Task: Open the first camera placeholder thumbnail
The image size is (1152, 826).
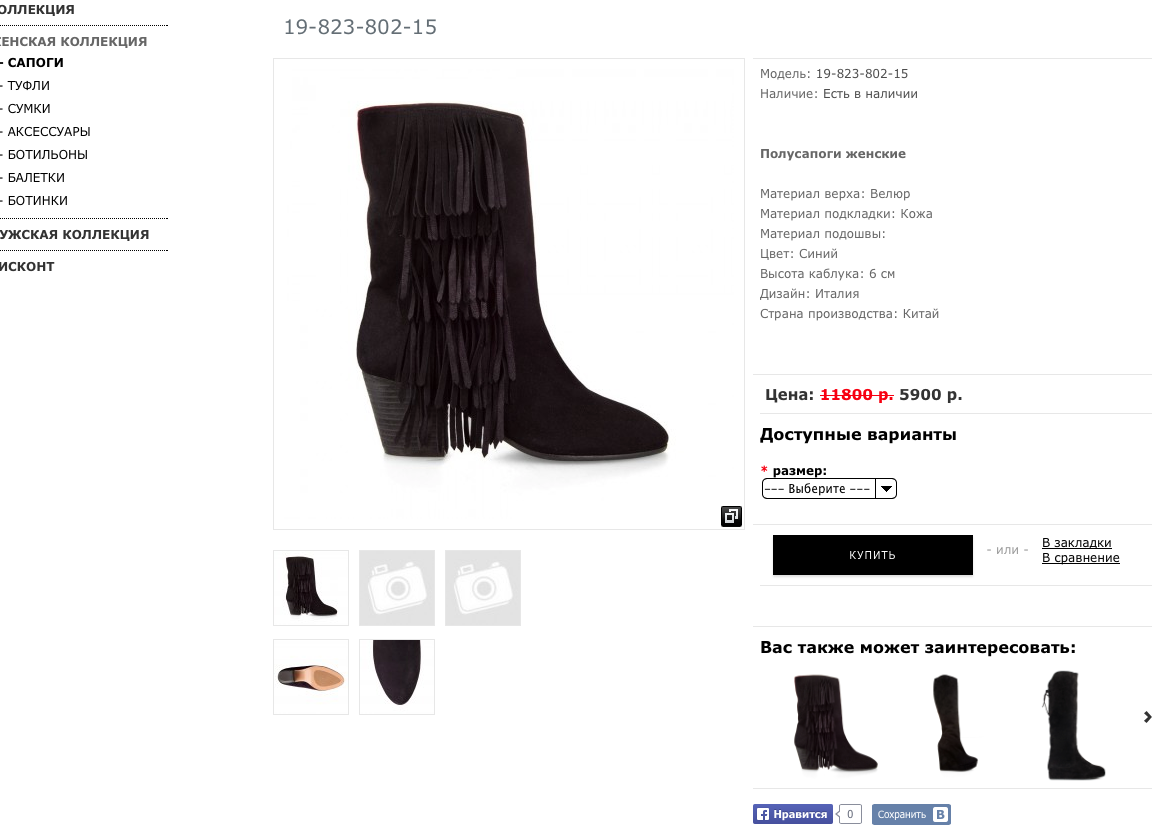Action: tap(397, 588)
